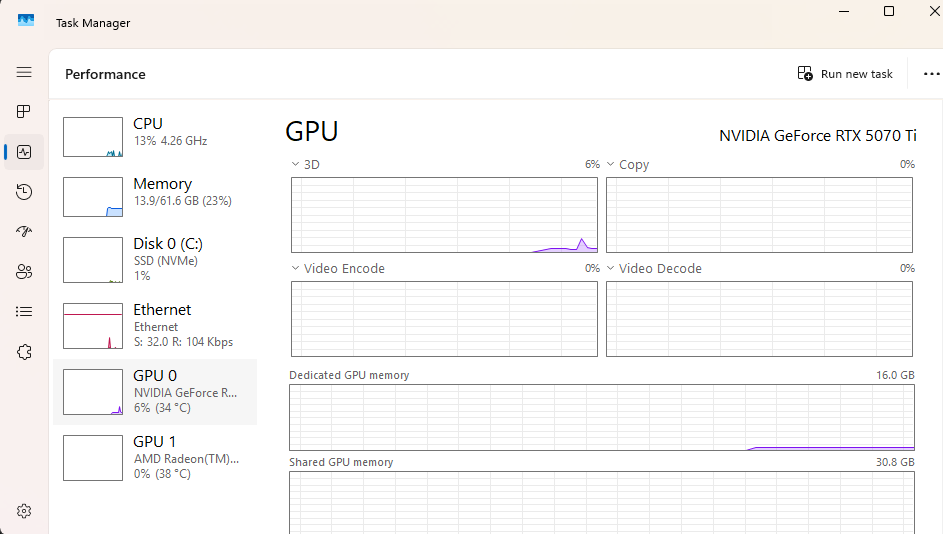Select GPU 1 AMD Radeon item
Image resolution: width=943 pixels, height=534 pixels.
(x=155, y=458)
